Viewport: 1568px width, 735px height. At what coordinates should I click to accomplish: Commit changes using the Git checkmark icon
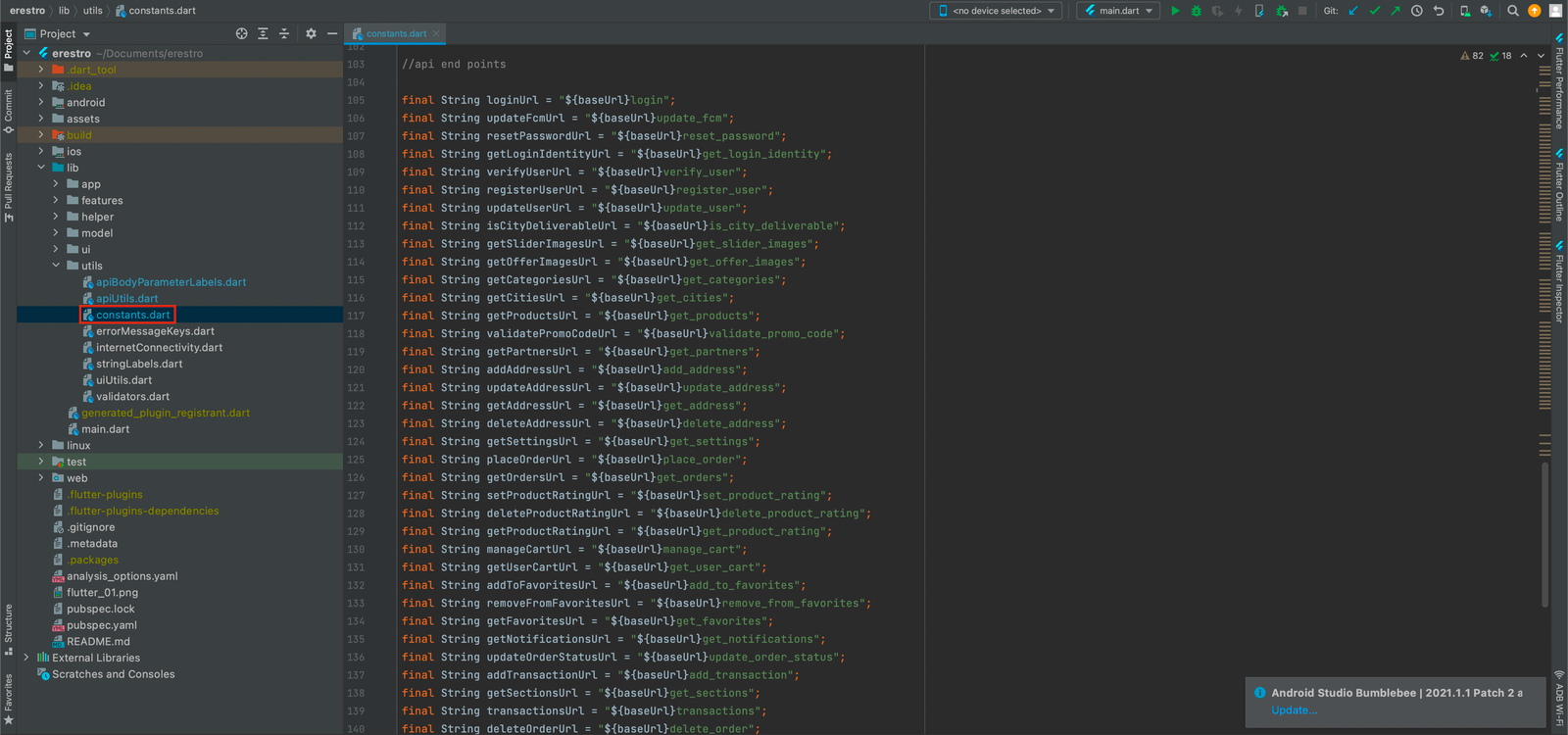tap(1374, 11)
